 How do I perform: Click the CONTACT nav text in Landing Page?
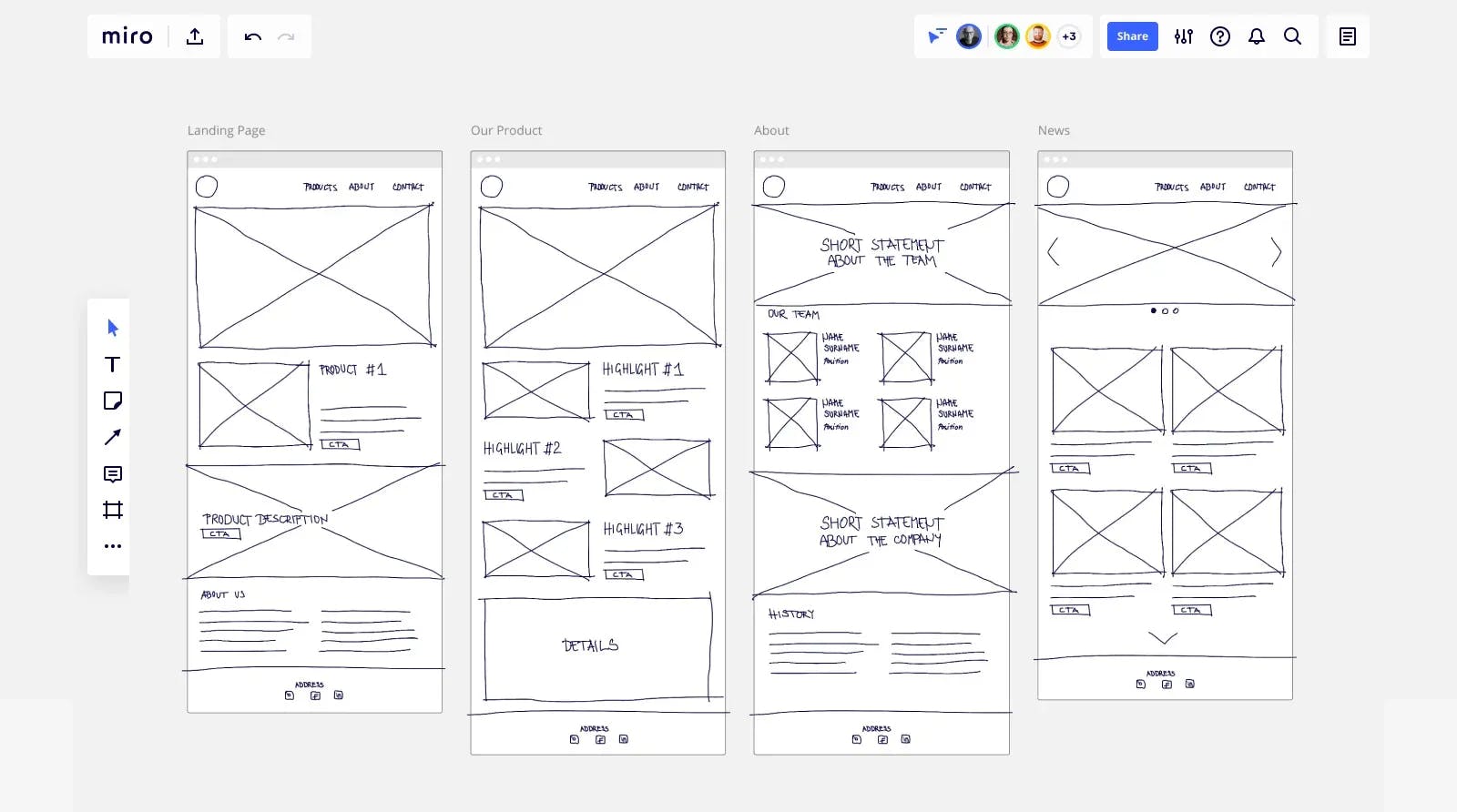point(408,187)
